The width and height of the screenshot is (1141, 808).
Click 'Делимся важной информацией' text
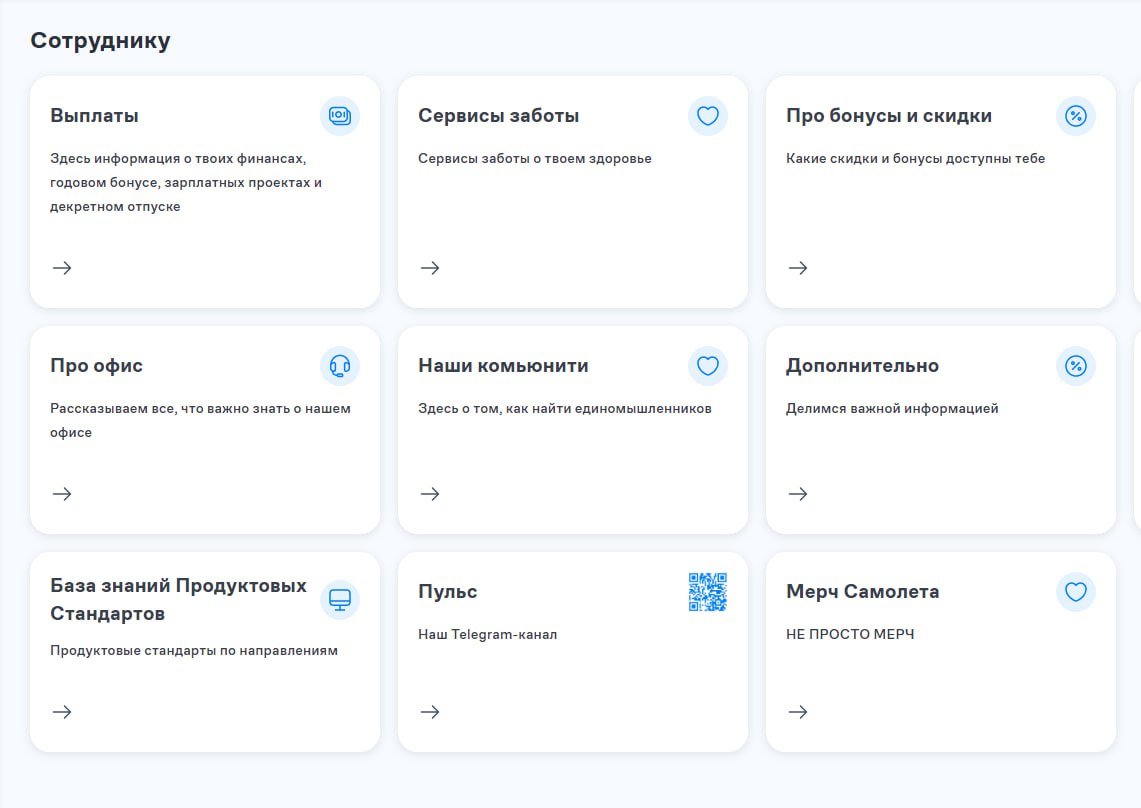[x=892, y=408]
